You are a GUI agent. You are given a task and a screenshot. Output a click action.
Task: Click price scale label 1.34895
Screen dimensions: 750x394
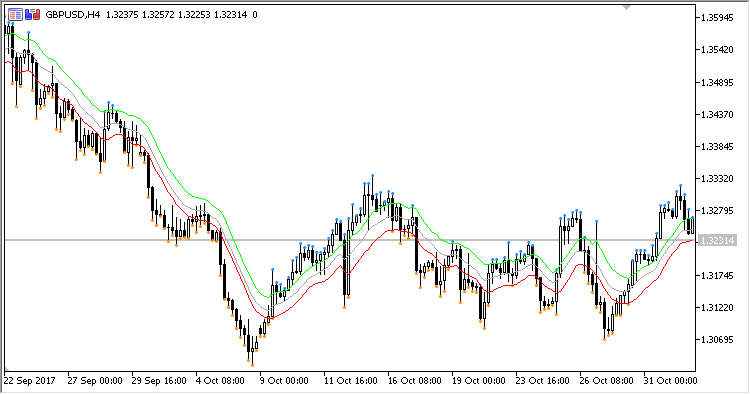pos(717,83)
